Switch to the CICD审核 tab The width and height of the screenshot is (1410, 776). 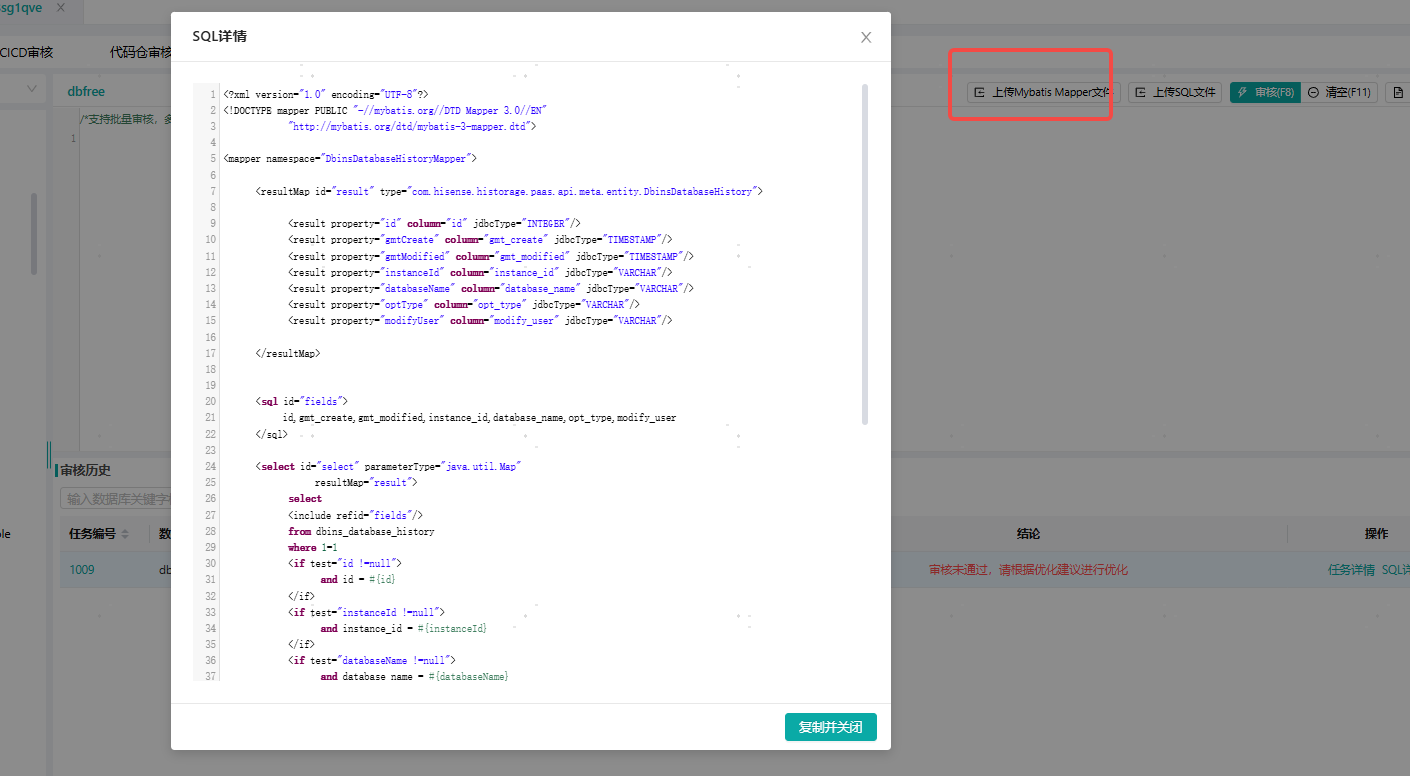point(26,52)
